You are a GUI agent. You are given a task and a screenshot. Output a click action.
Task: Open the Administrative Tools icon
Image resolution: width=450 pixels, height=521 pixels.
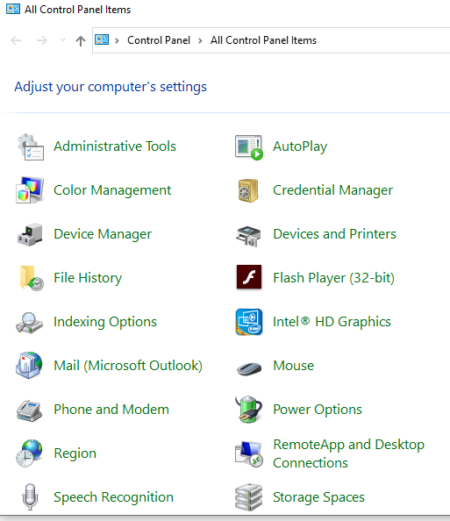click(30, 147)
